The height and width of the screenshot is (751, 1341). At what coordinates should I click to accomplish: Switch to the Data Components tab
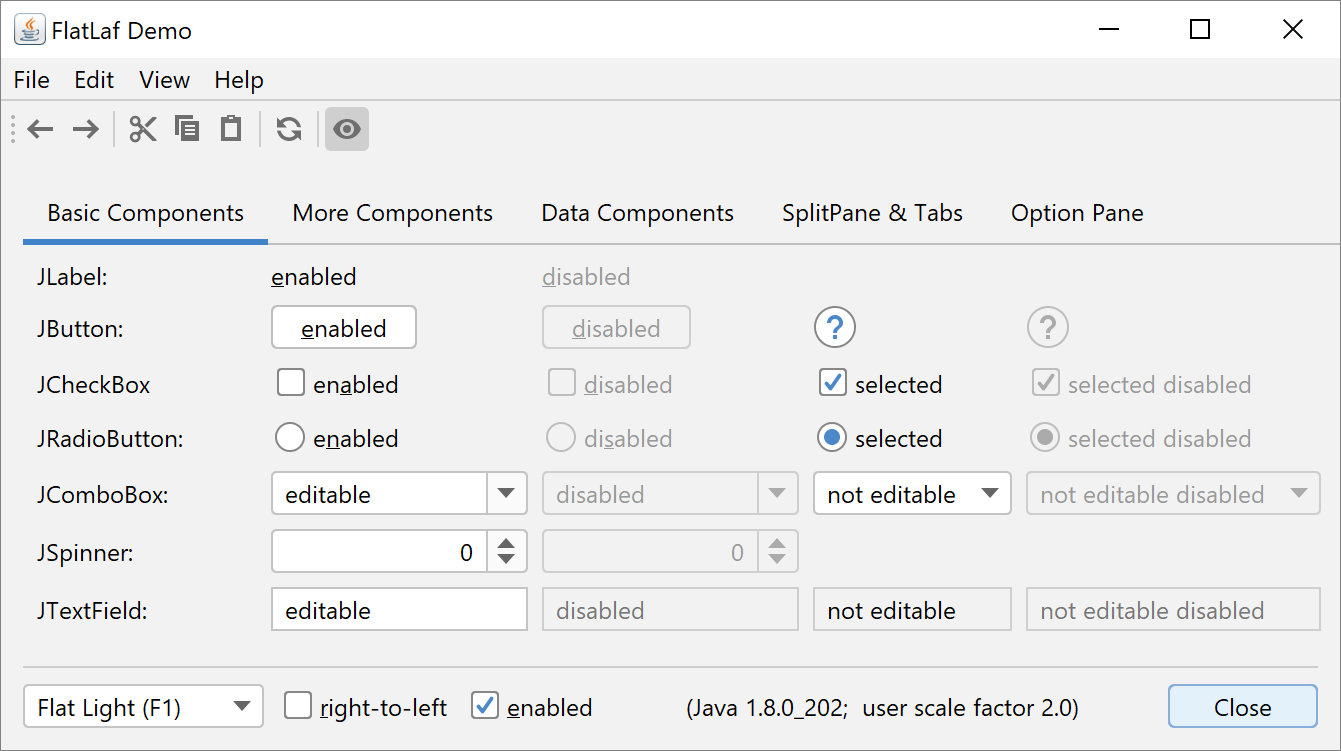click(637, 213)
